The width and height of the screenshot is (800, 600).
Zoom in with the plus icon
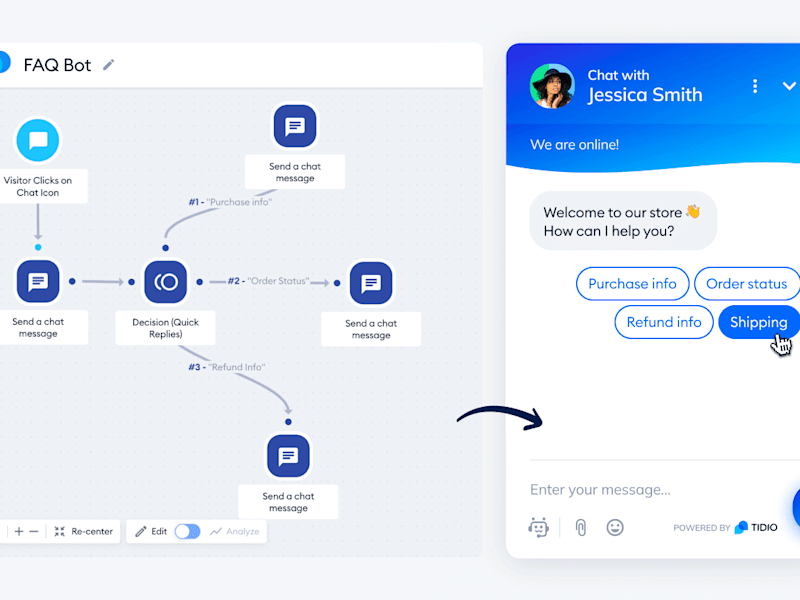(19, 531)
